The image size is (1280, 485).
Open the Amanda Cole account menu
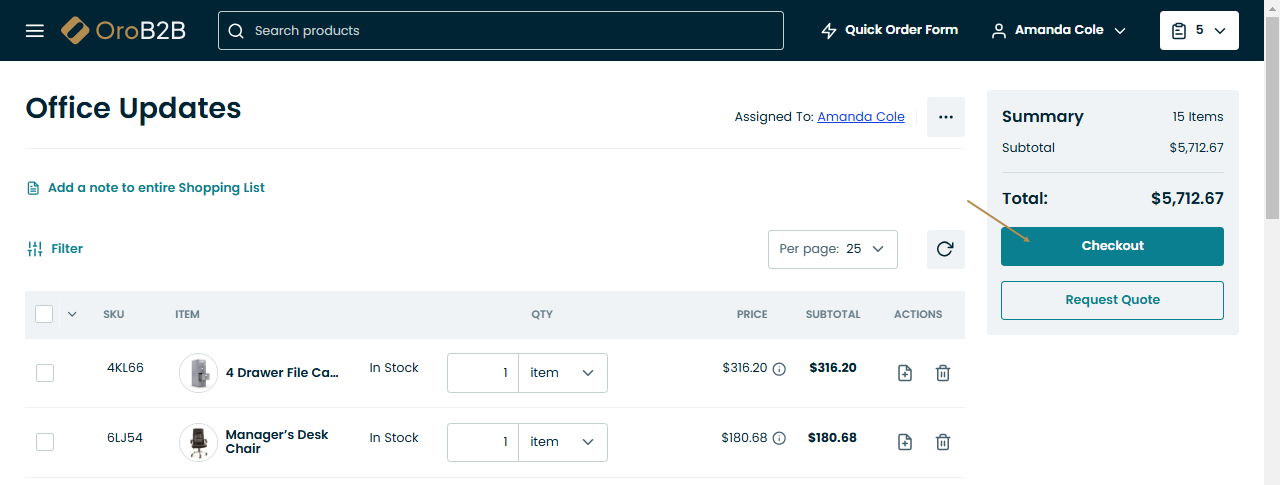(1058, 30)
